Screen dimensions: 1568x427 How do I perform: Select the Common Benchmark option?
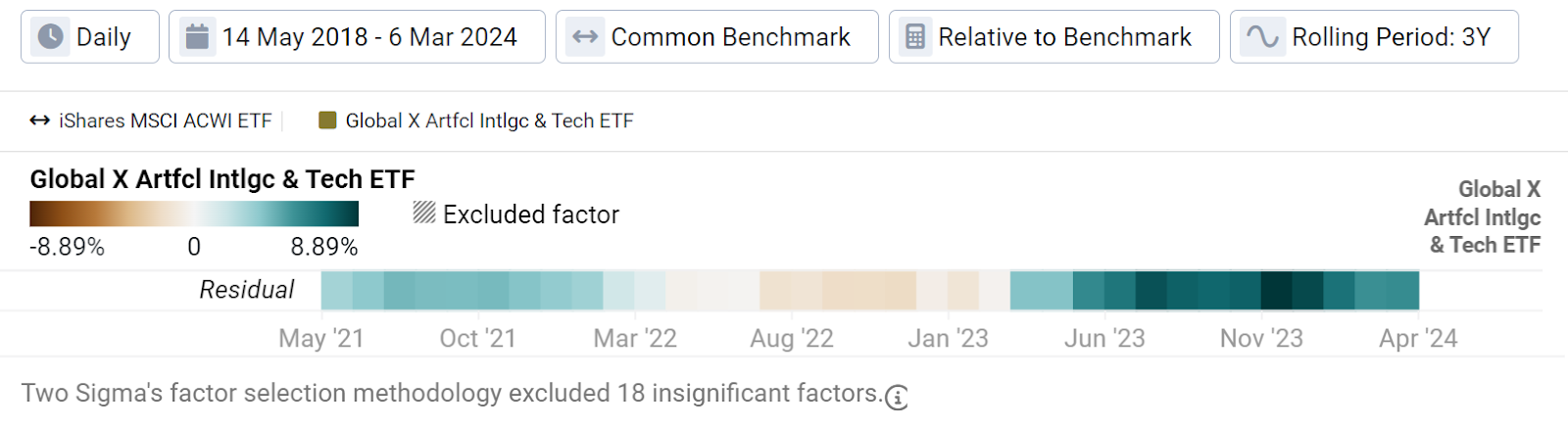717,37
